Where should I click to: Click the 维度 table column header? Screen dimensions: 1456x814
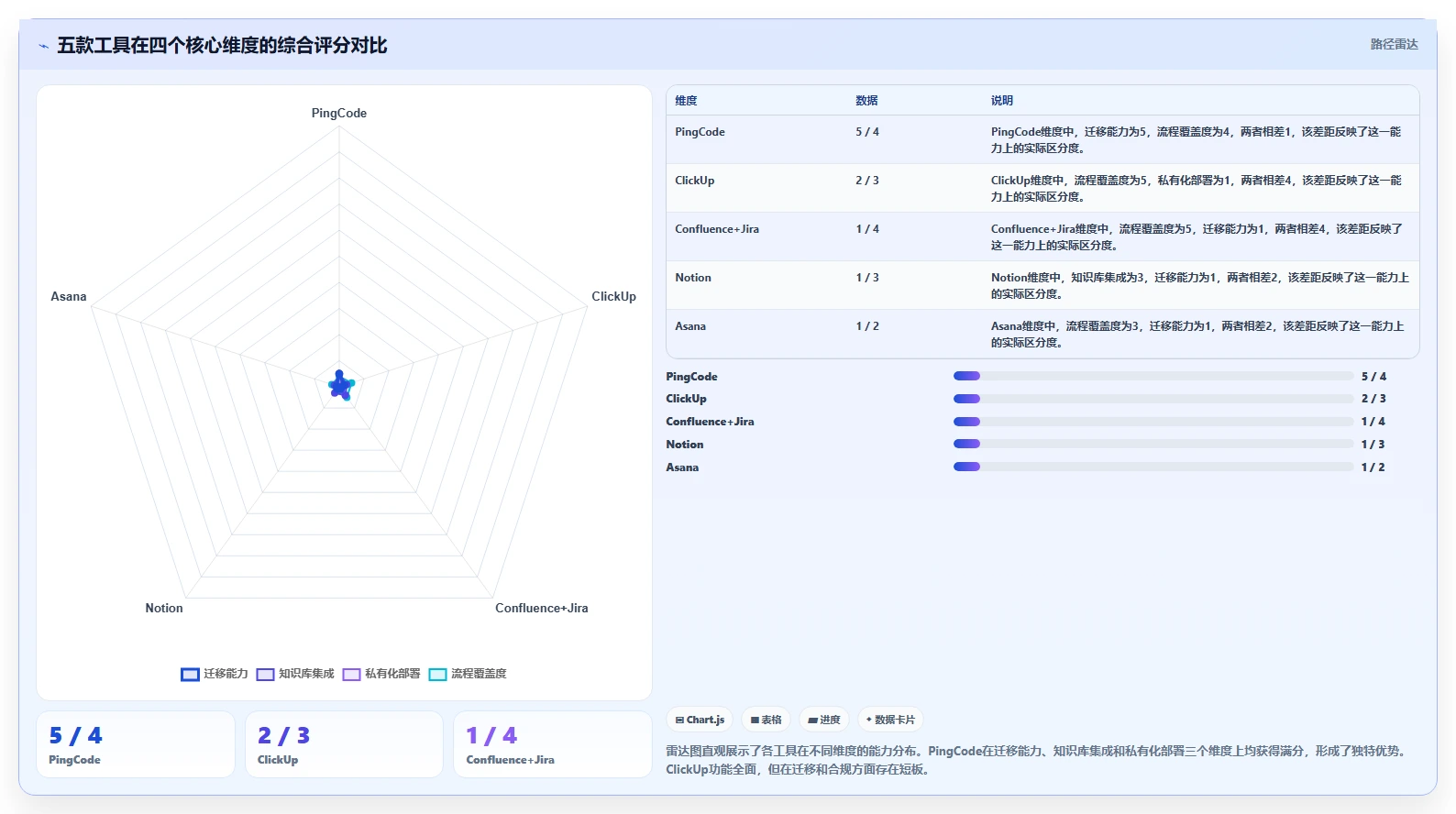686,101
